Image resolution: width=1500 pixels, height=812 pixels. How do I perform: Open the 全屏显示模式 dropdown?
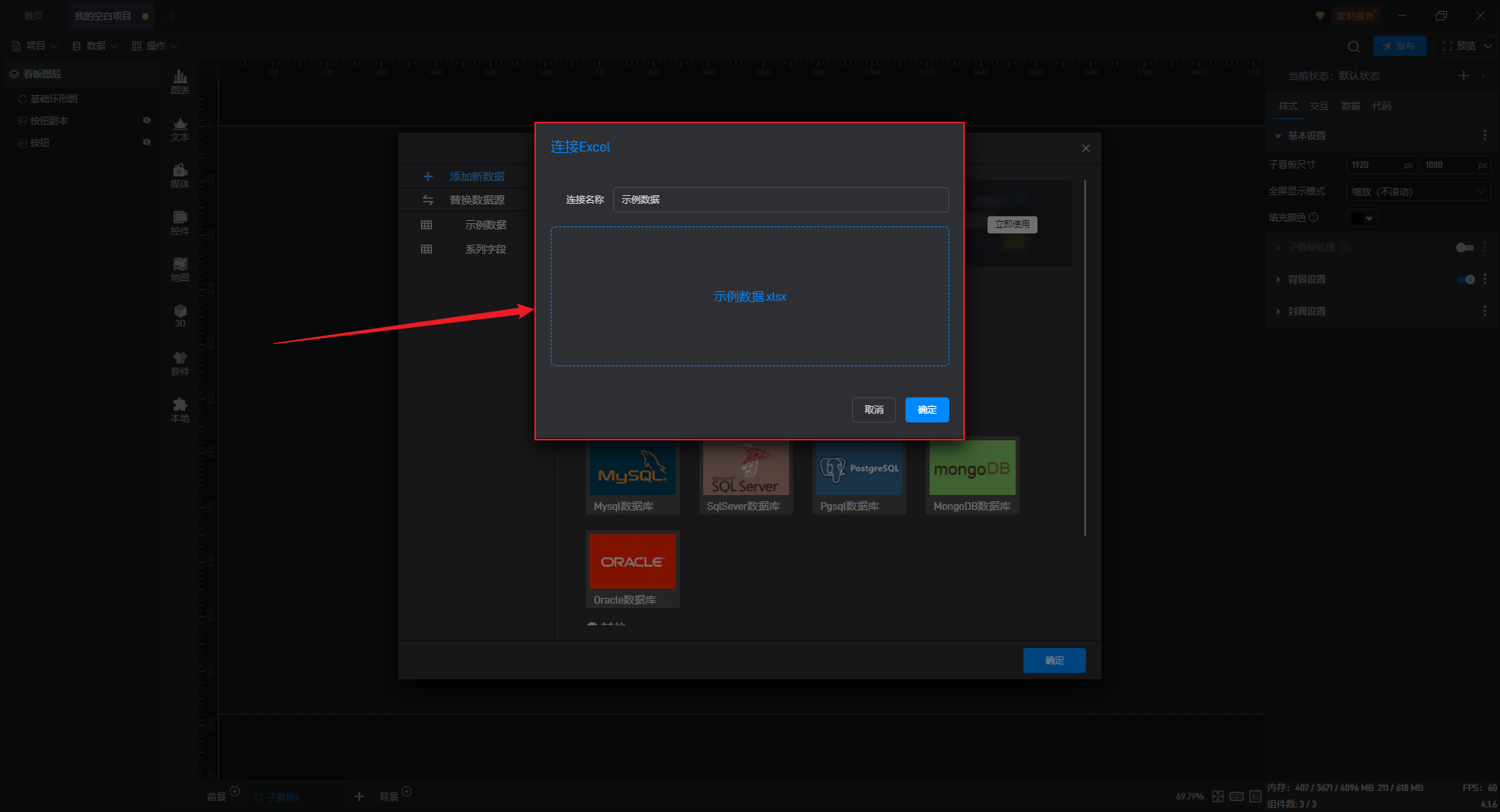click(x=1419, y=191)
